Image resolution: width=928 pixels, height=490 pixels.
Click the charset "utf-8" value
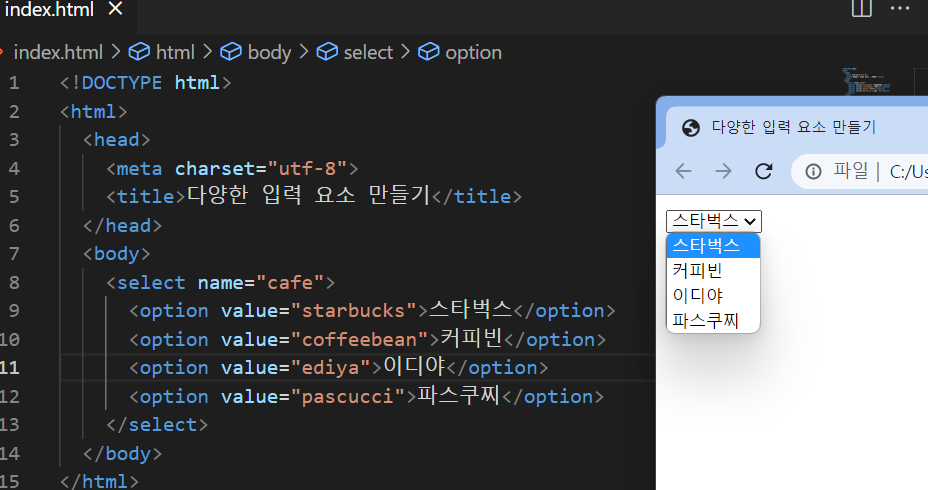[x=308, y=169]
